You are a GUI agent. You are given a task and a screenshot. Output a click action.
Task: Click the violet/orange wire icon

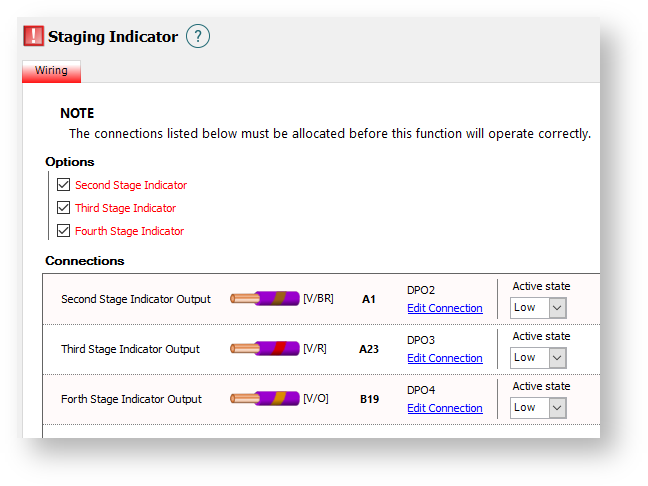(265, 398)
